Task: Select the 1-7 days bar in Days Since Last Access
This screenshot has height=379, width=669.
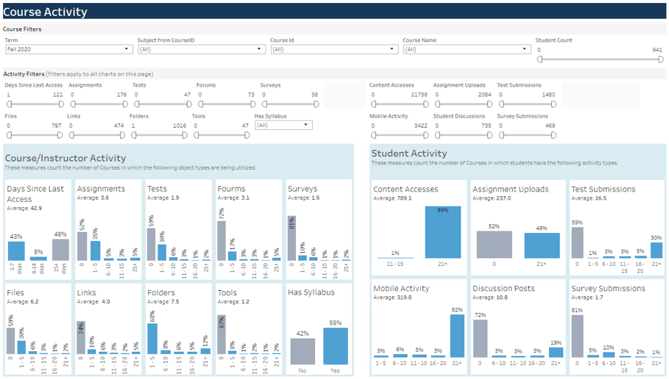Action: click(16, 251)
